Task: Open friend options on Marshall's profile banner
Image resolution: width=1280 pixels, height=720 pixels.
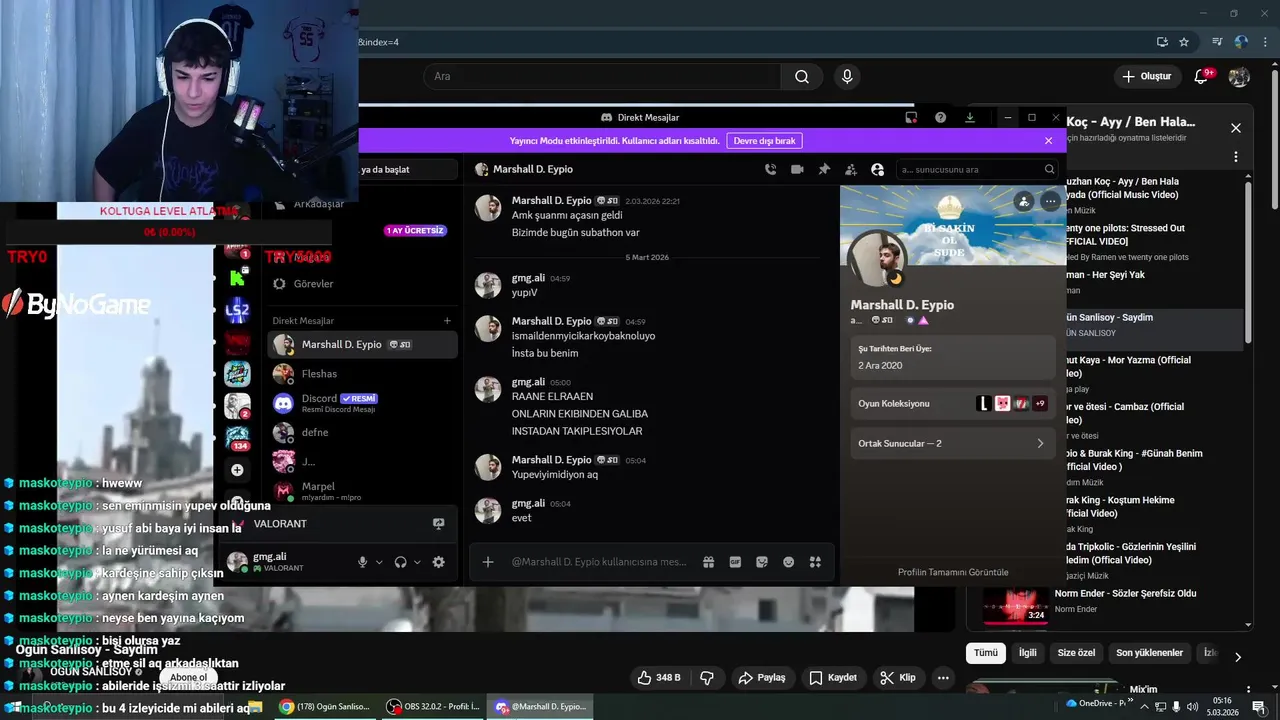Action: (1022, 201)
